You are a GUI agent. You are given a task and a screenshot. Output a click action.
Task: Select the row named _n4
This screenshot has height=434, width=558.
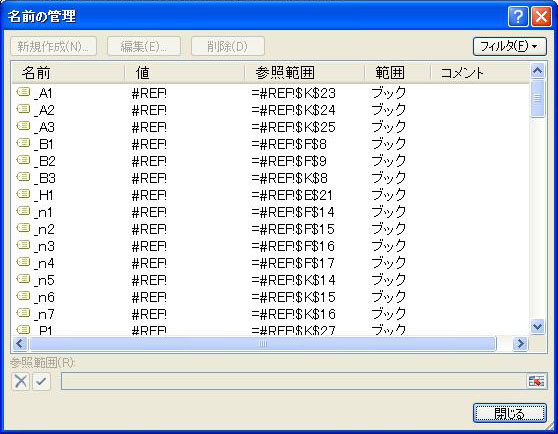tap(270, 264)
